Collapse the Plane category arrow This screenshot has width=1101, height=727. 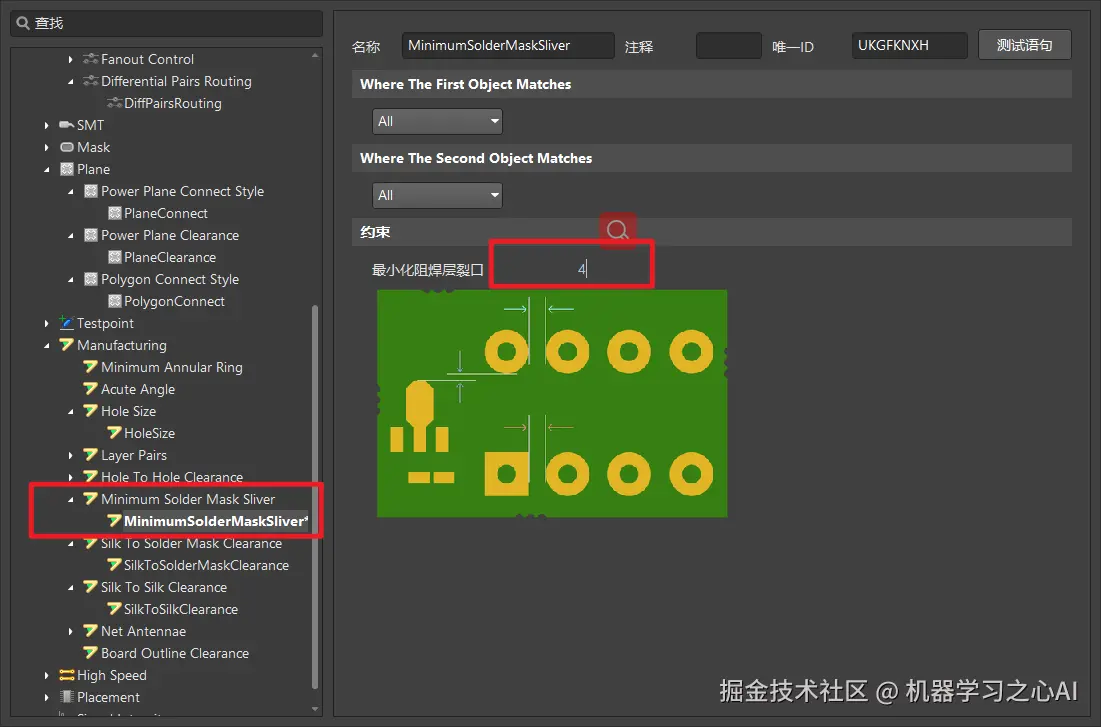tap(46, 169)
